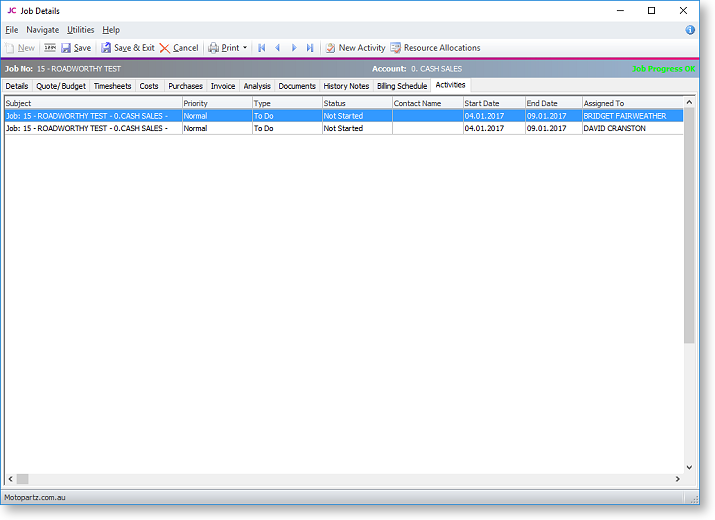Go to next record arrow
This screenshot has width=715, height=520.
294,48
